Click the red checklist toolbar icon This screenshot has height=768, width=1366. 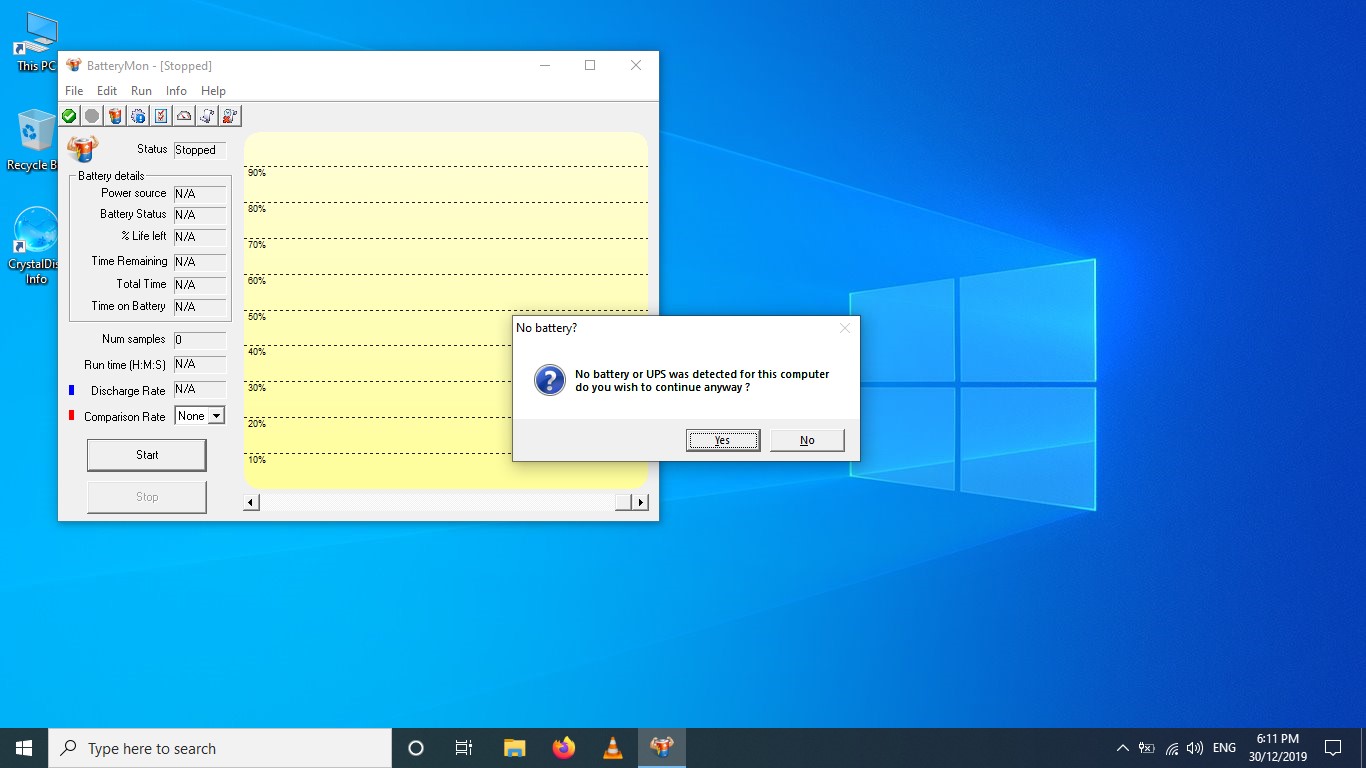[x=161, y=116]
